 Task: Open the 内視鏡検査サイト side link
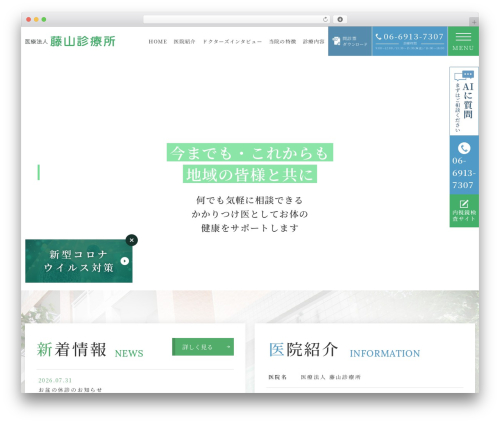coord(464,211)
